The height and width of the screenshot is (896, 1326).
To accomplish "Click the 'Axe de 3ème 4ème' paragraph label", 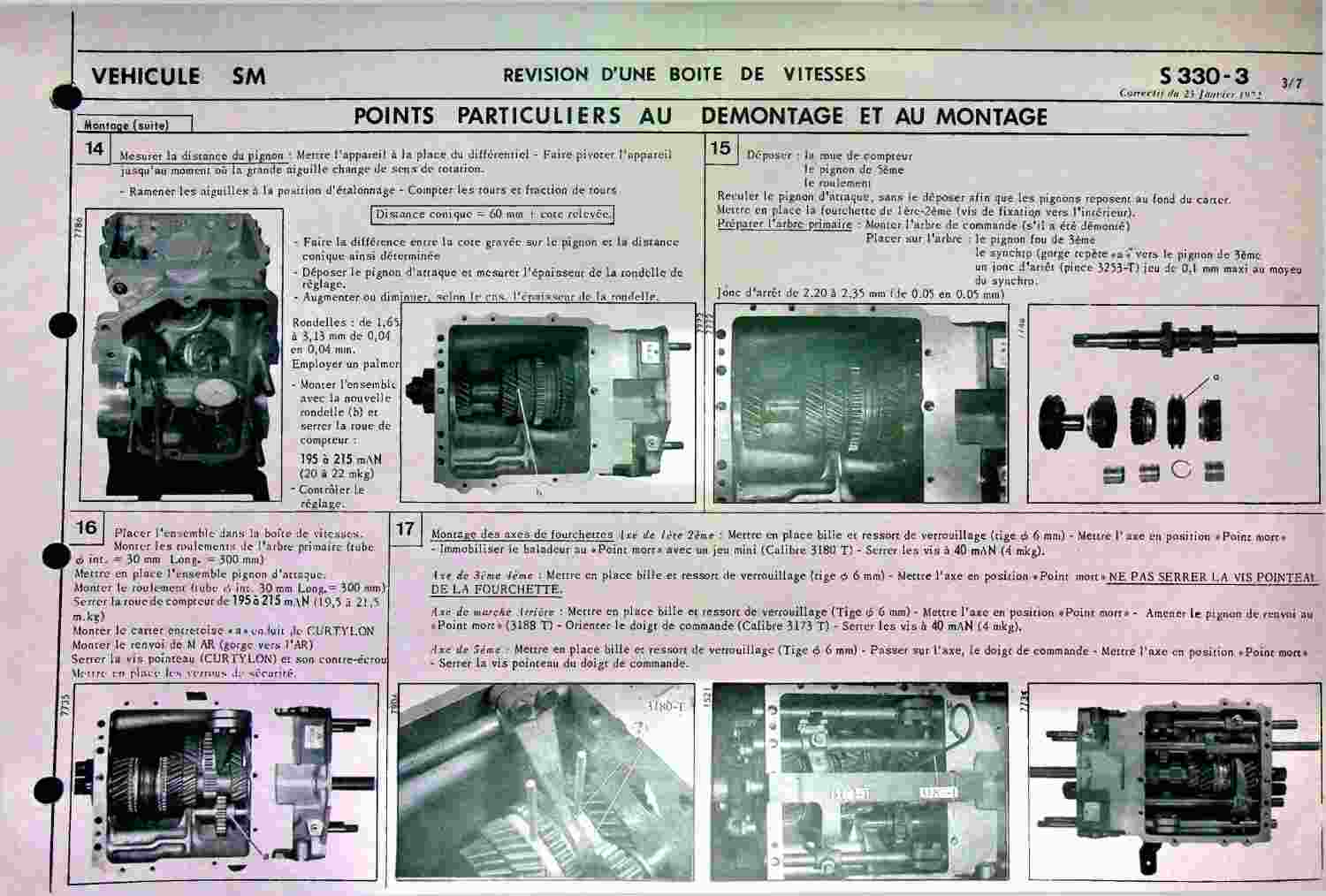I will (x=483, y=576).
